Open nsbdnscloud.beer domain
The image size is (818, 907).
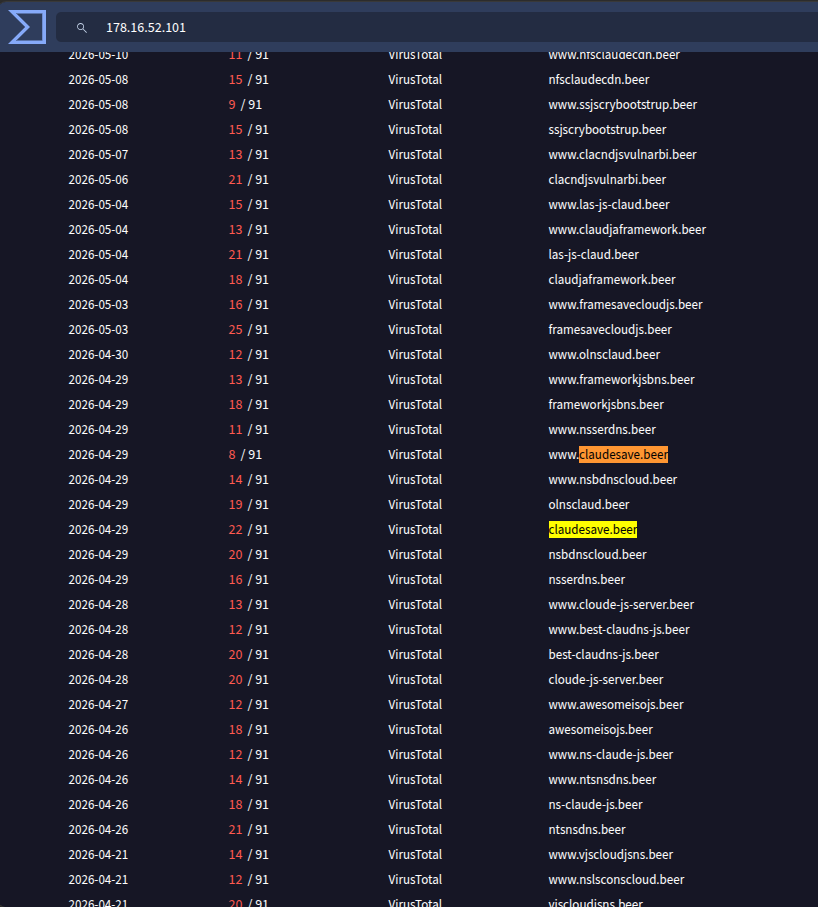click(x=597, y=554)
